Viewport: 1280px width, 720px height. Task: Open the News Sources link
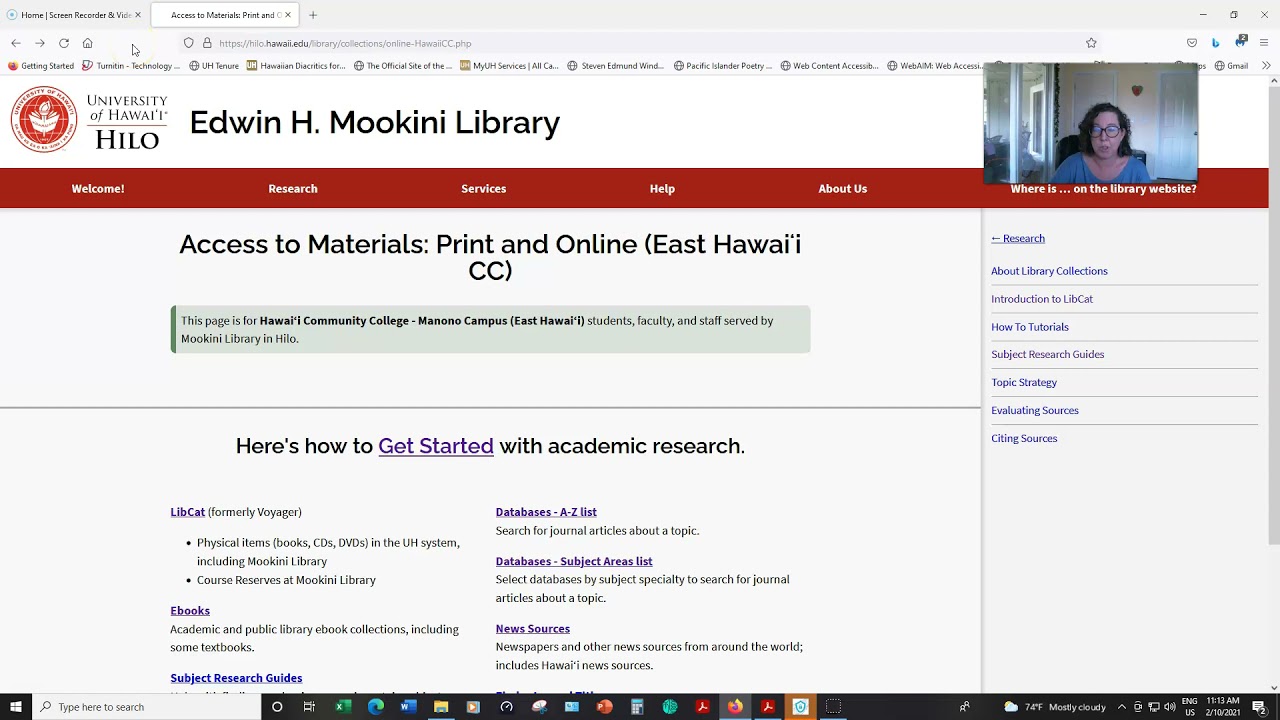coord(533,629)
